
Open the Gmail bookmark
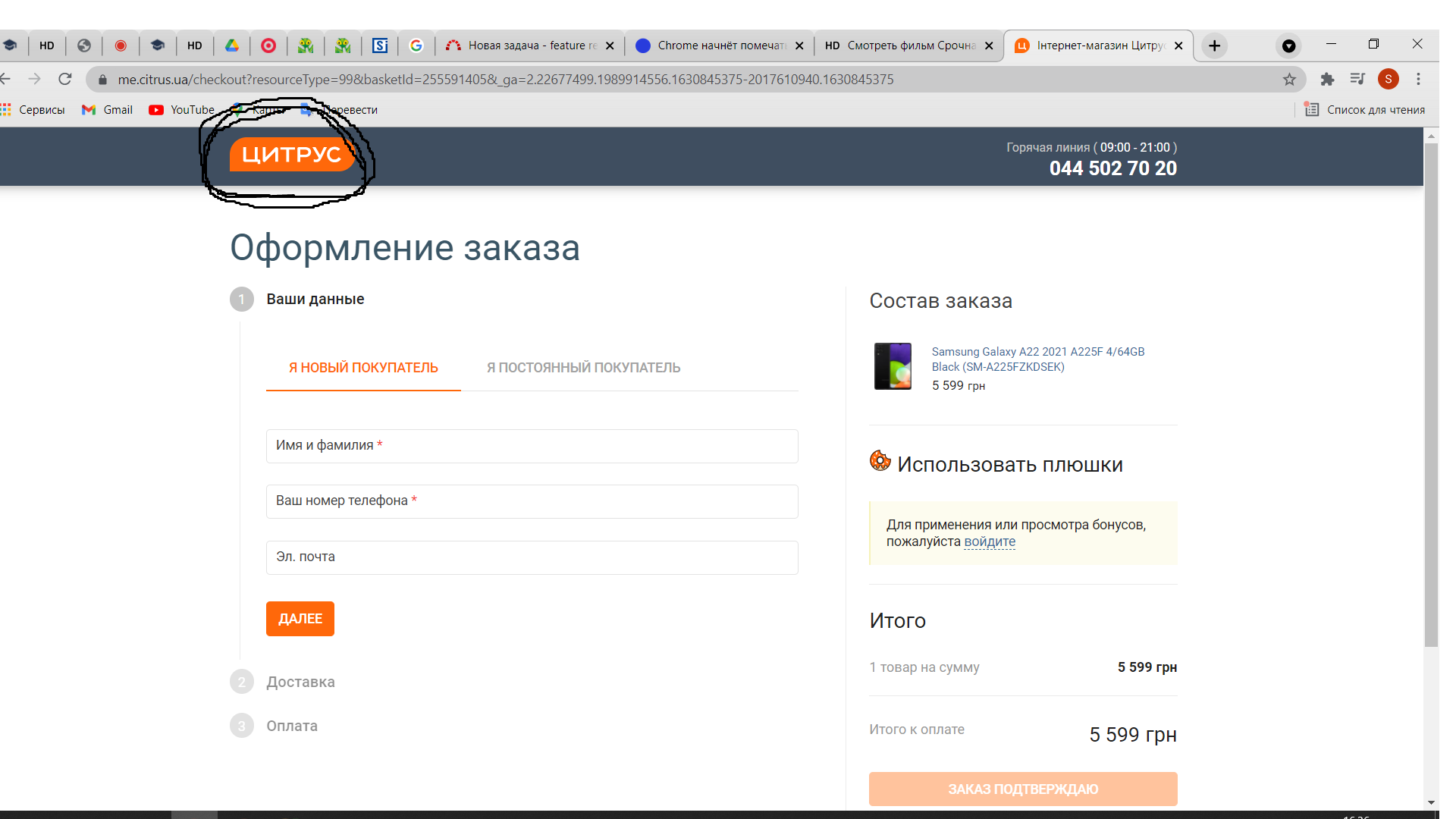click(108, 110)
